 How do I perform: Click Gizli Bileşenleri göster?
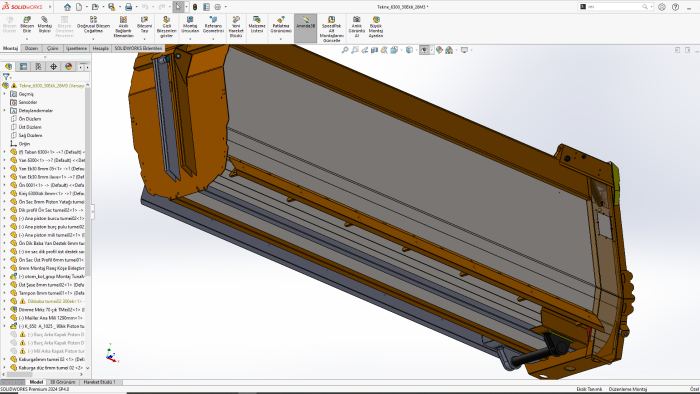[x=167, y=27]
